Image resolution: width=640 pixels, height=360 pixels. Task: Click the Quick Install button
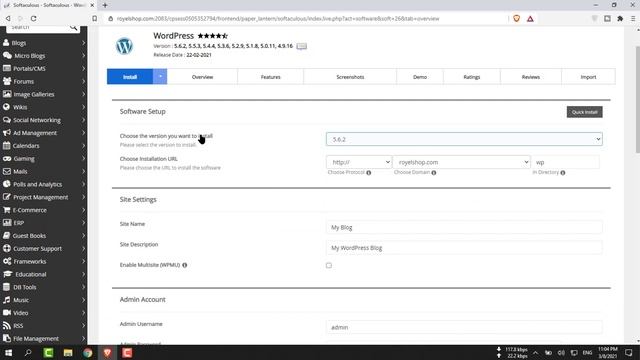tap(584, 112)
